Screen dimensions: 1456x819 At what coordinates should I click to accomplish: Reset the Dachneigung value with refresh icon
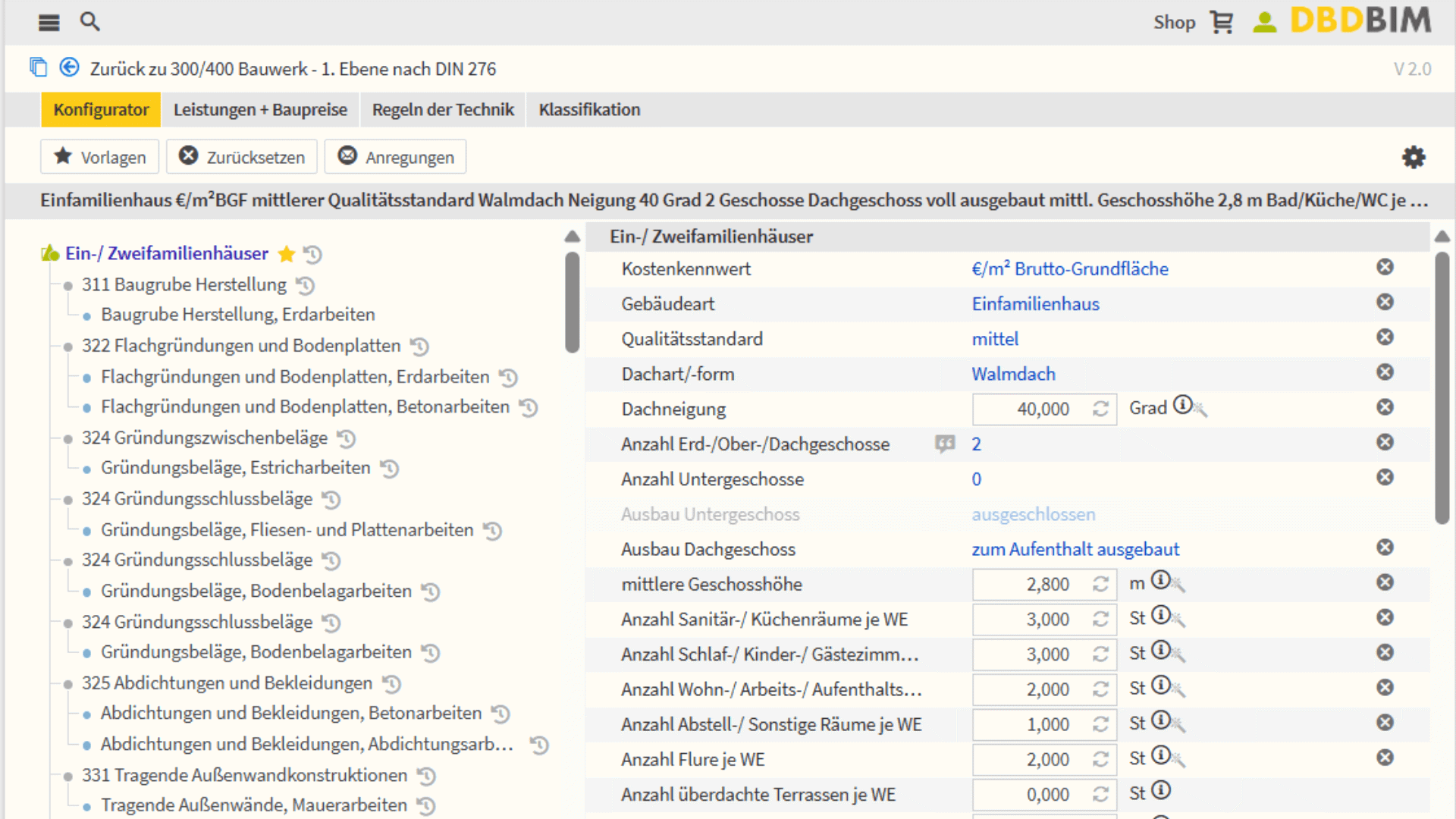point(1100,409)
